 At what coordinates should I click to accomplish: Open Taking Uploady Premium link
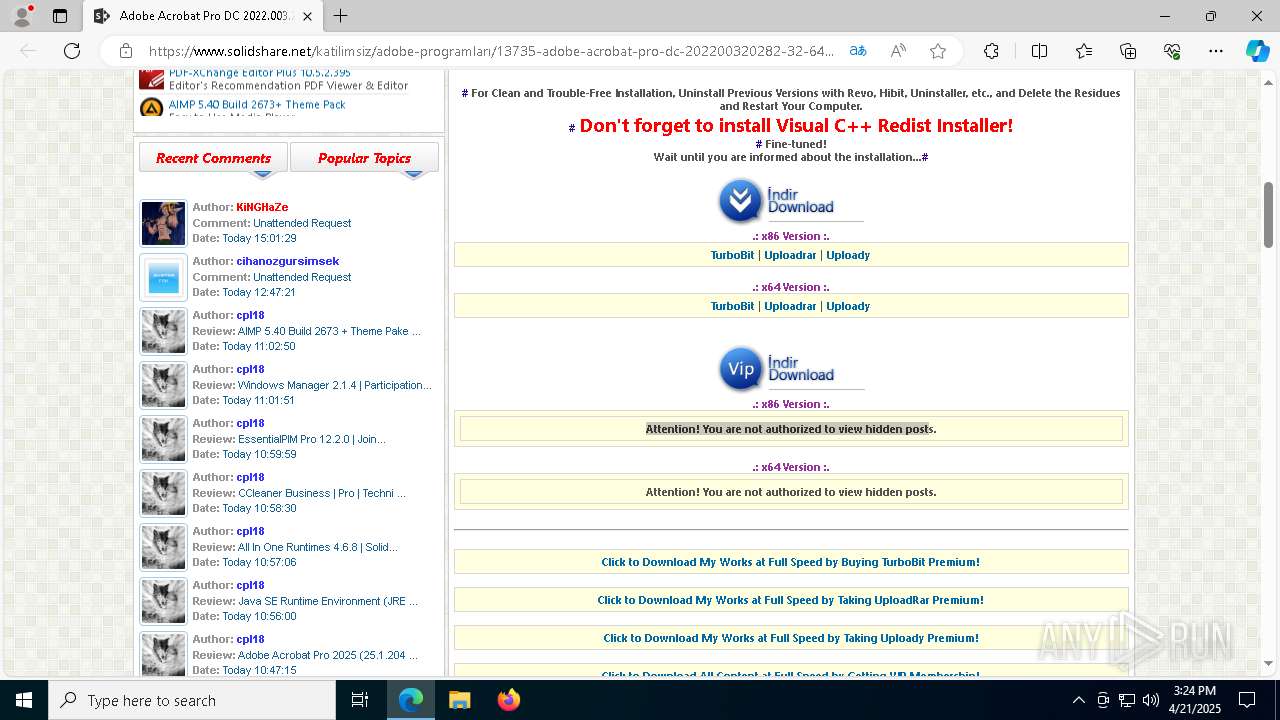coord(790,638)
